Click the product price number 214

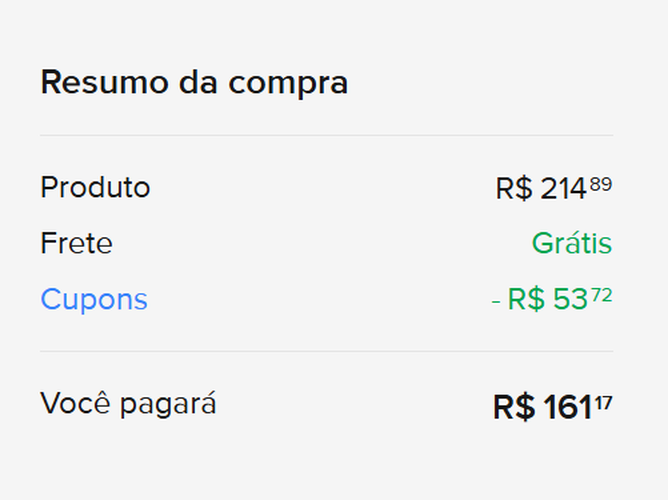click(x=563, y=189)
